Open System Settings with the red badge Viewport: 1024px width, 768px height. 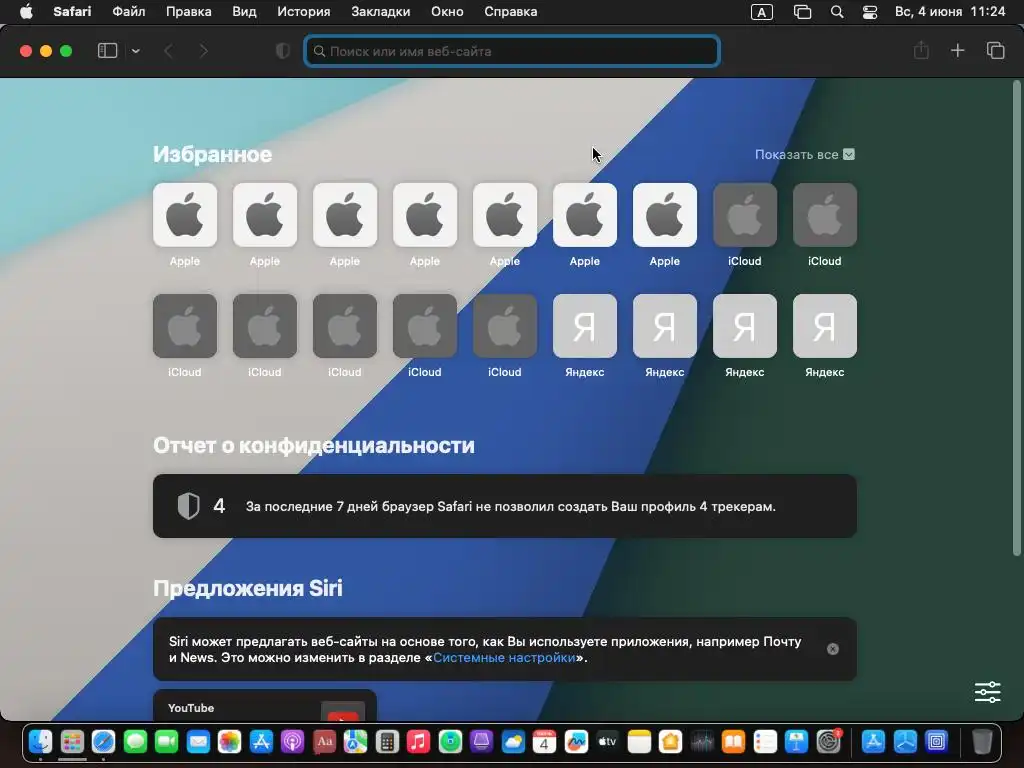point(828,742)
